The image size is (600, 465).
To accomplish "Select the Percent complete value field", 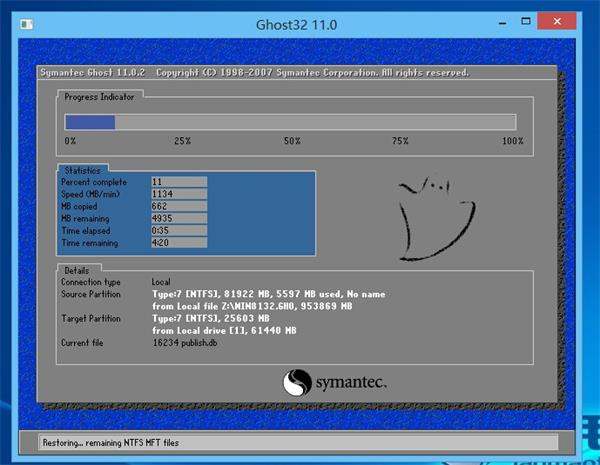I will (178, 182).
